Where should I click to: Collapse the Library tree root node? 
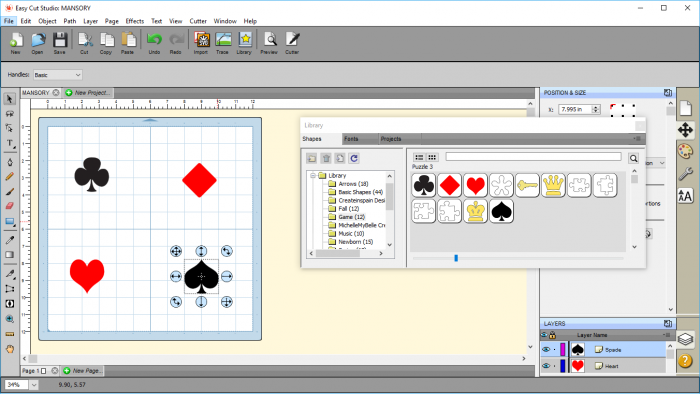point(313,175)
